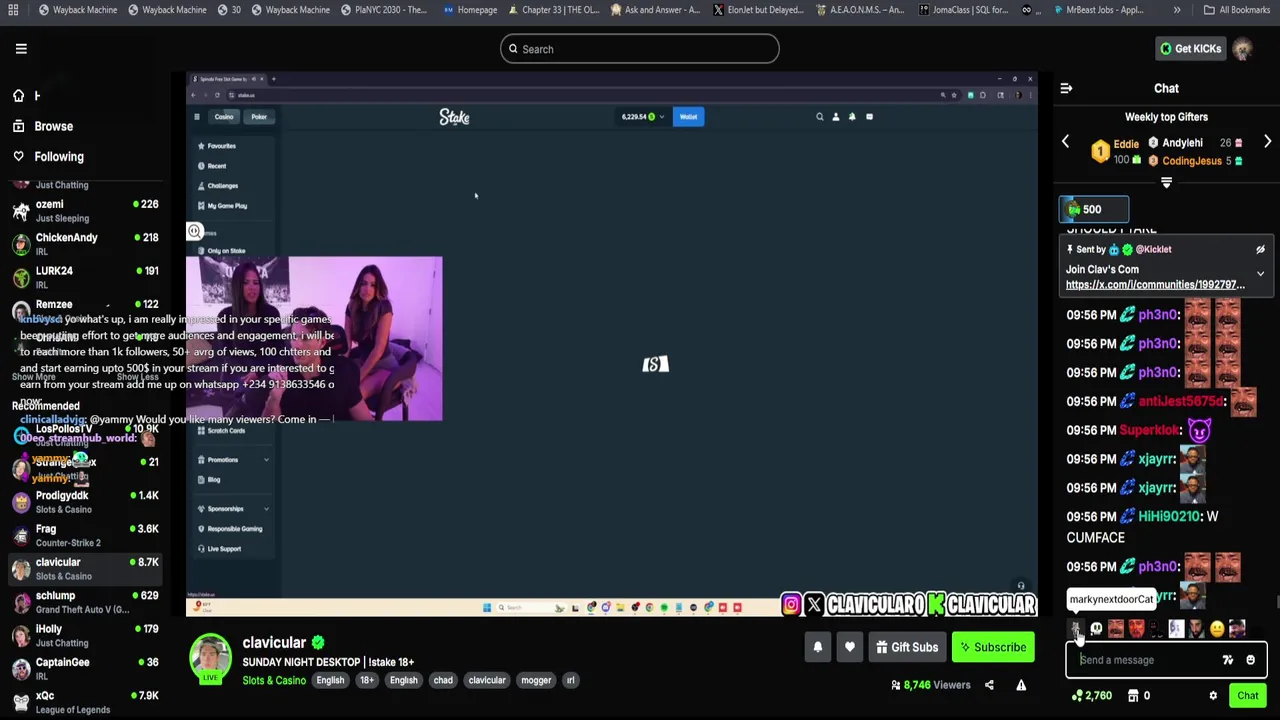
Task: Expand the browser tab overflow chevron
Action: pyautogui.click(x=1176, y=10)
